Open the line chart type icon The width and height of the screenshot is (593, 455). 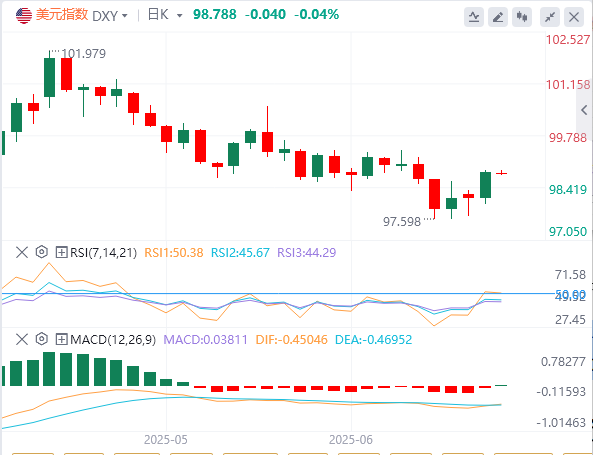pos(474,17)
